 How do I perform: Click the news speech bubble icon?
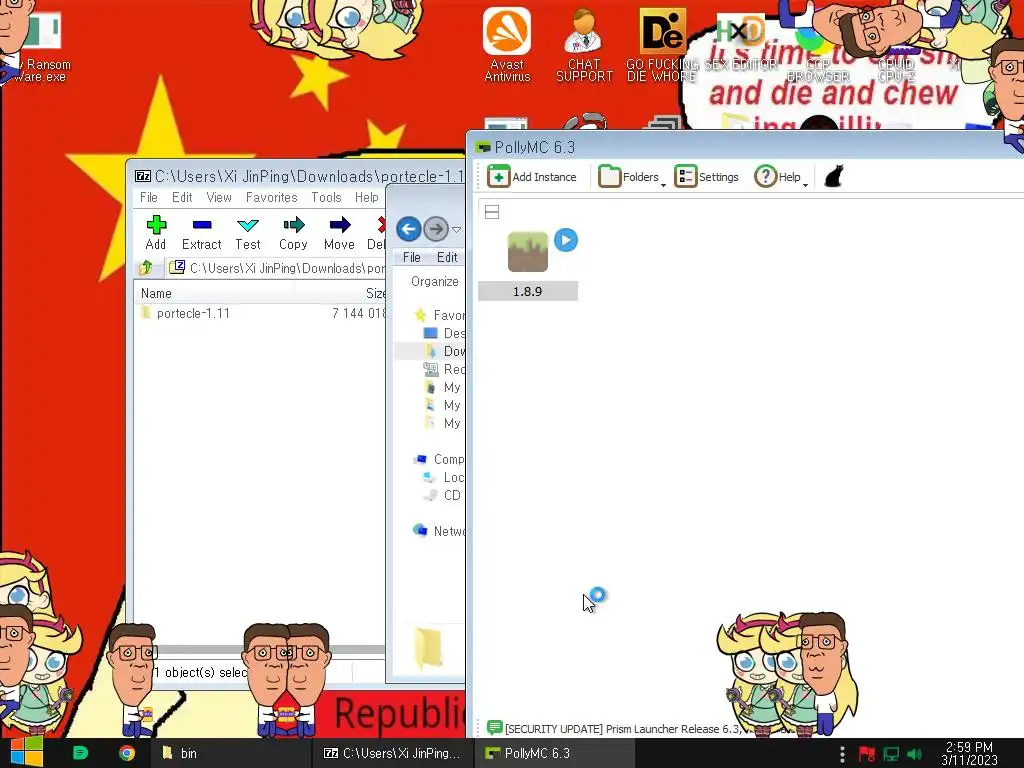[x=494, y=728]
